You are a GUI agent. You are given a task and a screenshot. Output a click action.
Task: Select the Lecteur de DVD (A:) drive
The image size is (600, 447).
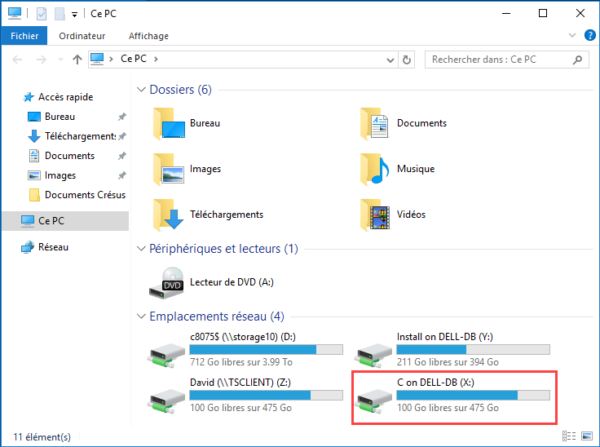(211, 283)
